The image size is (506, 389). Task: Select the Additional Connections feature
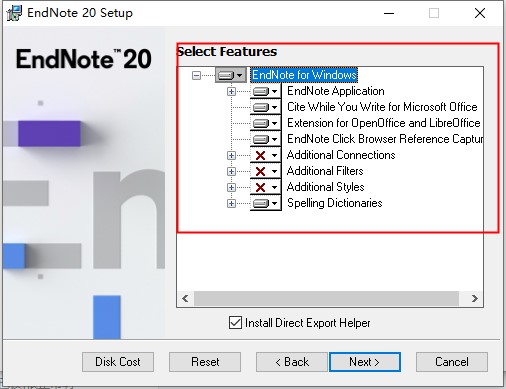341,155
